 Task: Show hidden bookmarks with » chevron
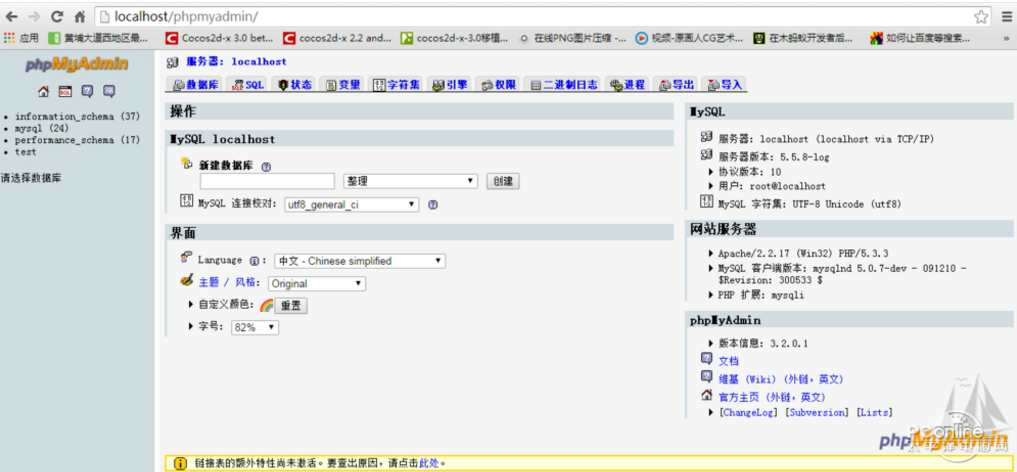tap(1006, 38)
